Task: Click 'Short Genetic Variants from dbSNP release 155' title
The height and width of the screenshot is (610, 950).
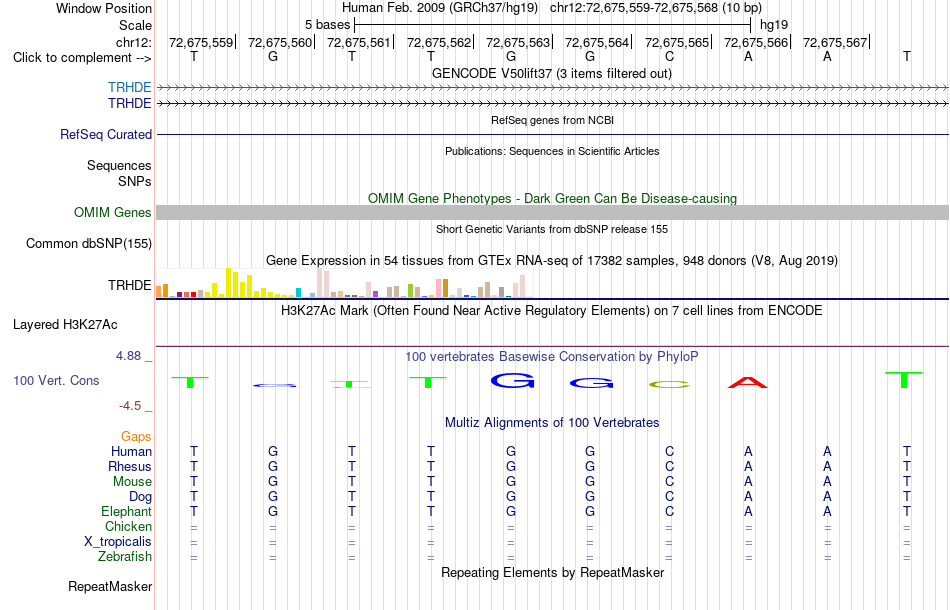Action: point(552,230)
